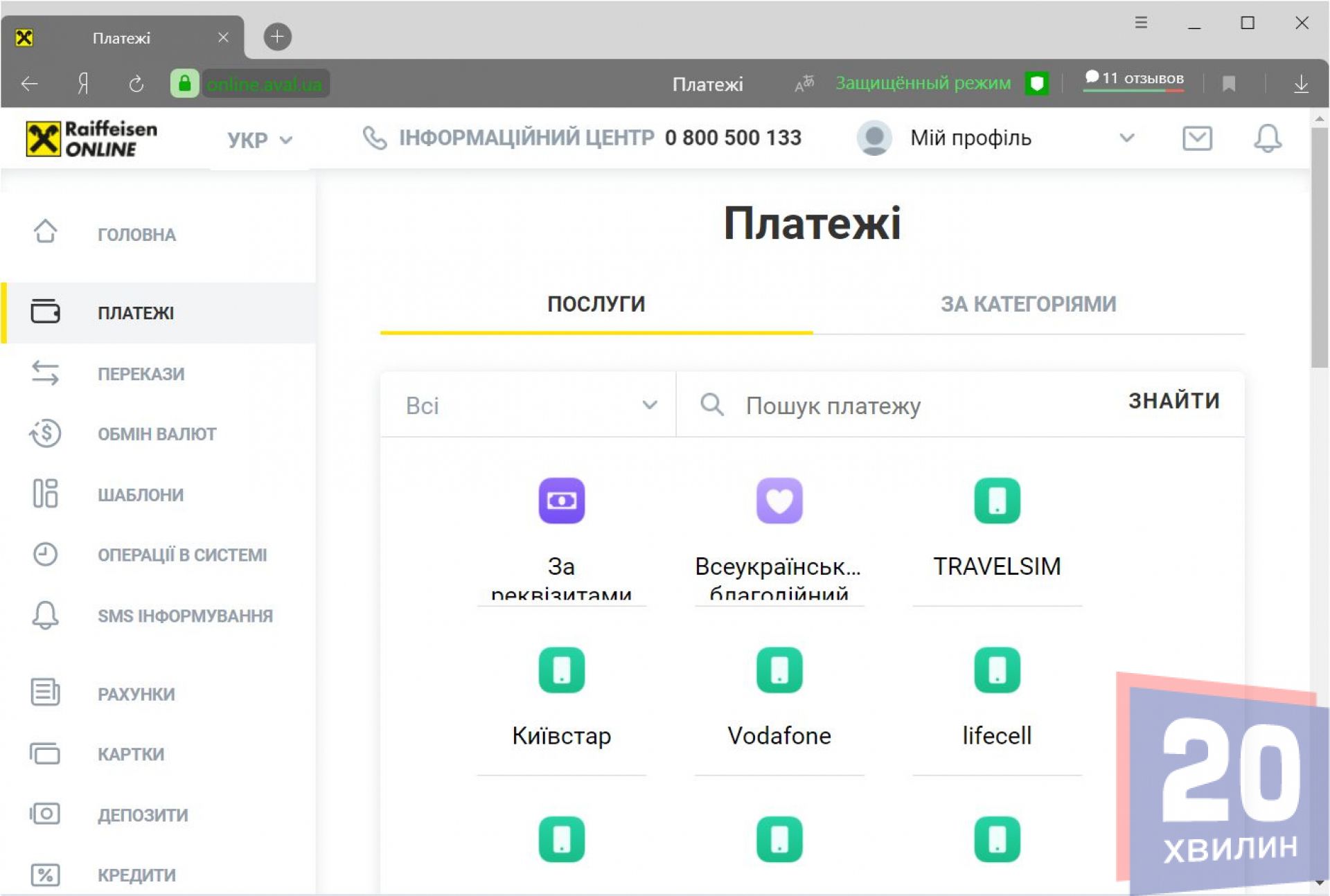Open ОБМІН ВАЛЮТ in the sidebar
The height and width of the screenshot is (896, 1330).
tap(157, 434)
